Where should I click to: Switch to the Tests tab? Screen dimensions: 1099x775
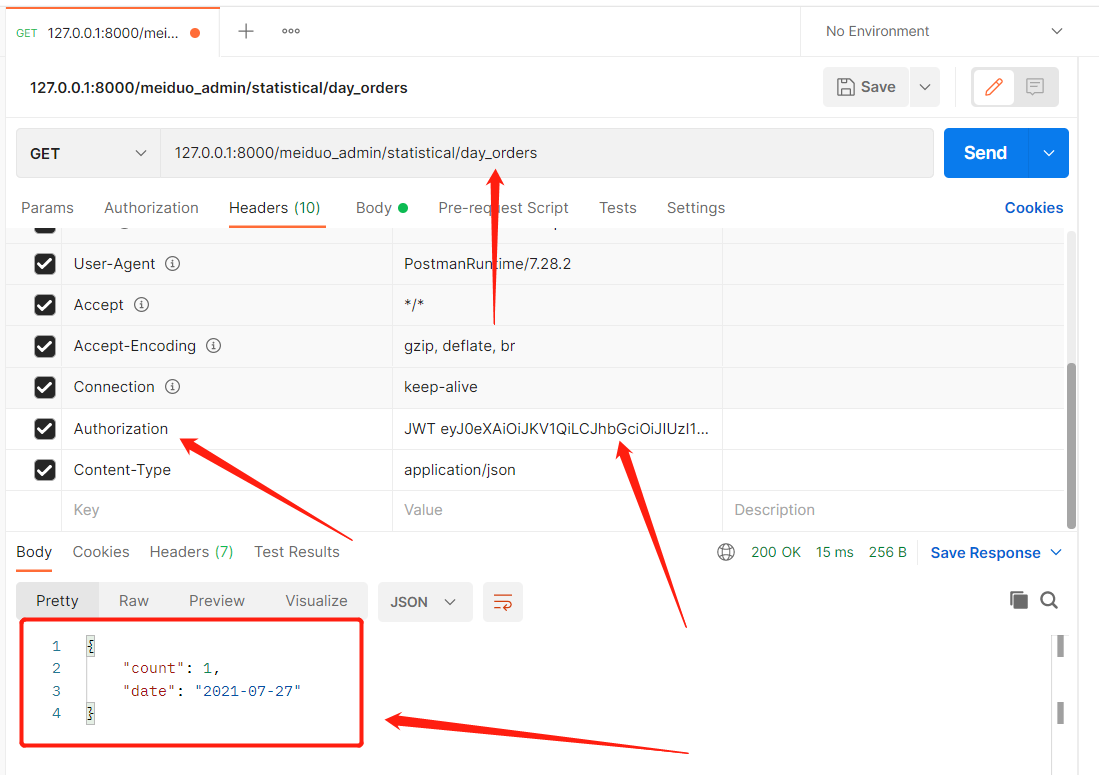(x=617, y=208)
